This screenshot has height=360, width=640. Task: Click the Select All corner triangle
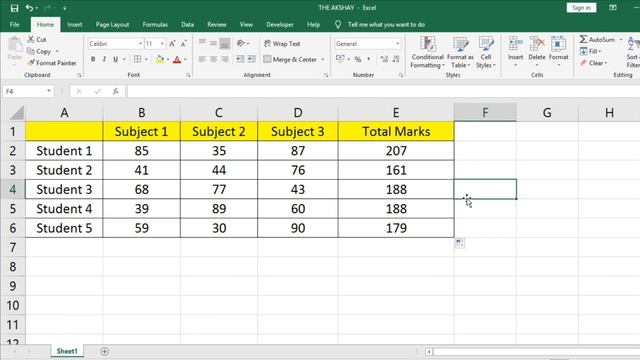coord(16,113)
